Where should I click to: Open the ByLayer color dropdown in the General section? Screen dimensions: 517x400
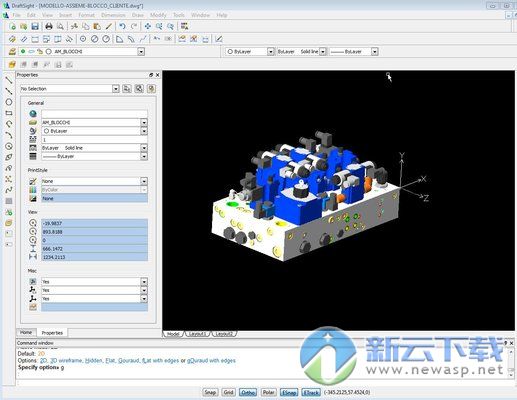[x=144, y=131]
